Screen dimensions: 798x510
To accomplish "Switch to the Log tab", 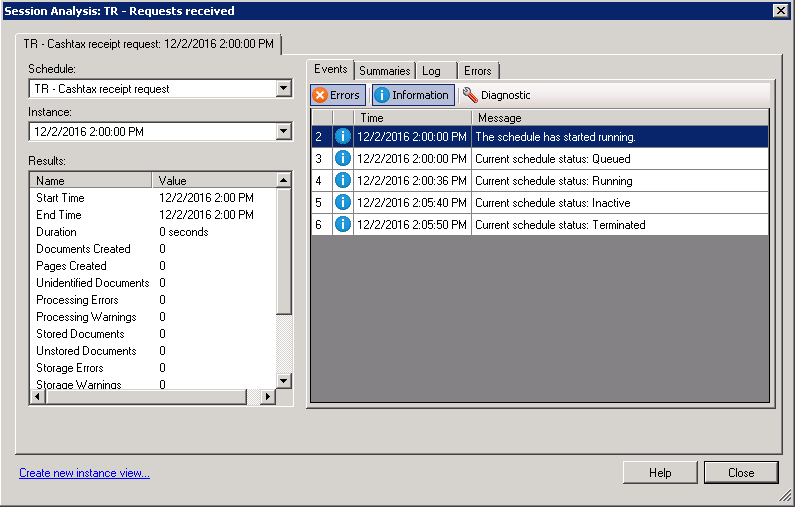I will 436,71.
